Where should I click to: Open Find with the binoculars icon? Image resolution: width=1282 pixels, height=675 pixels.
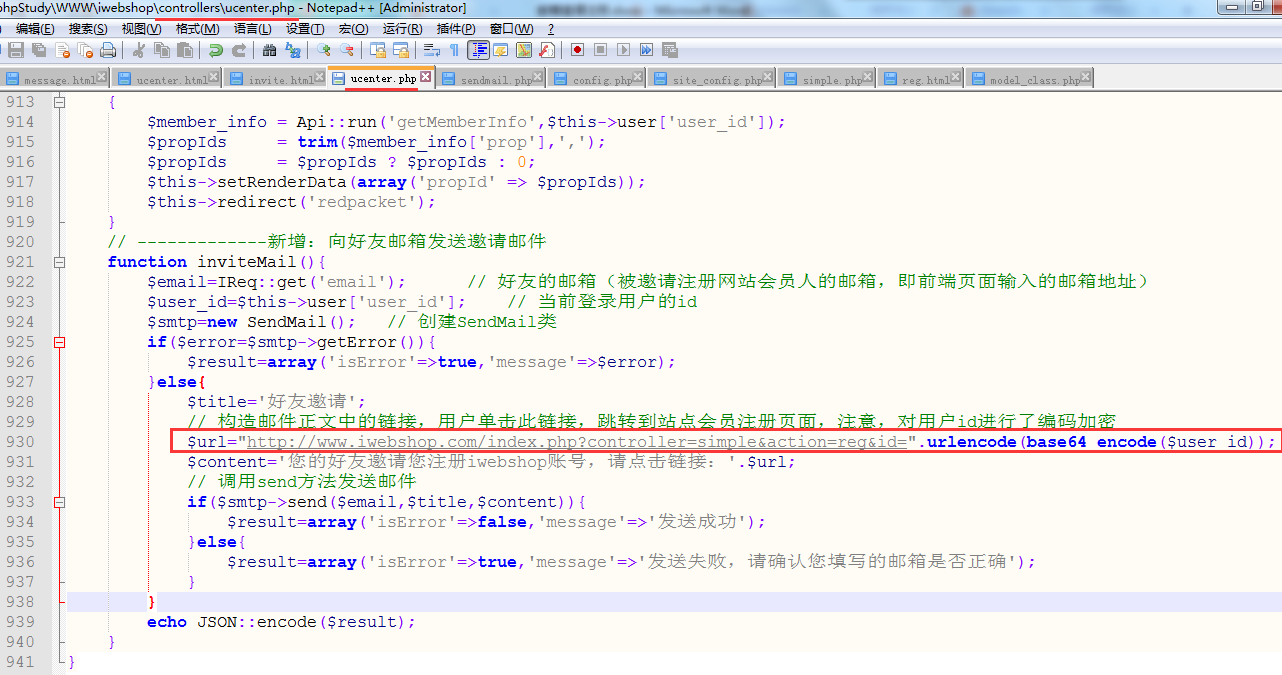pyautogui.click(x=269, y=50)
